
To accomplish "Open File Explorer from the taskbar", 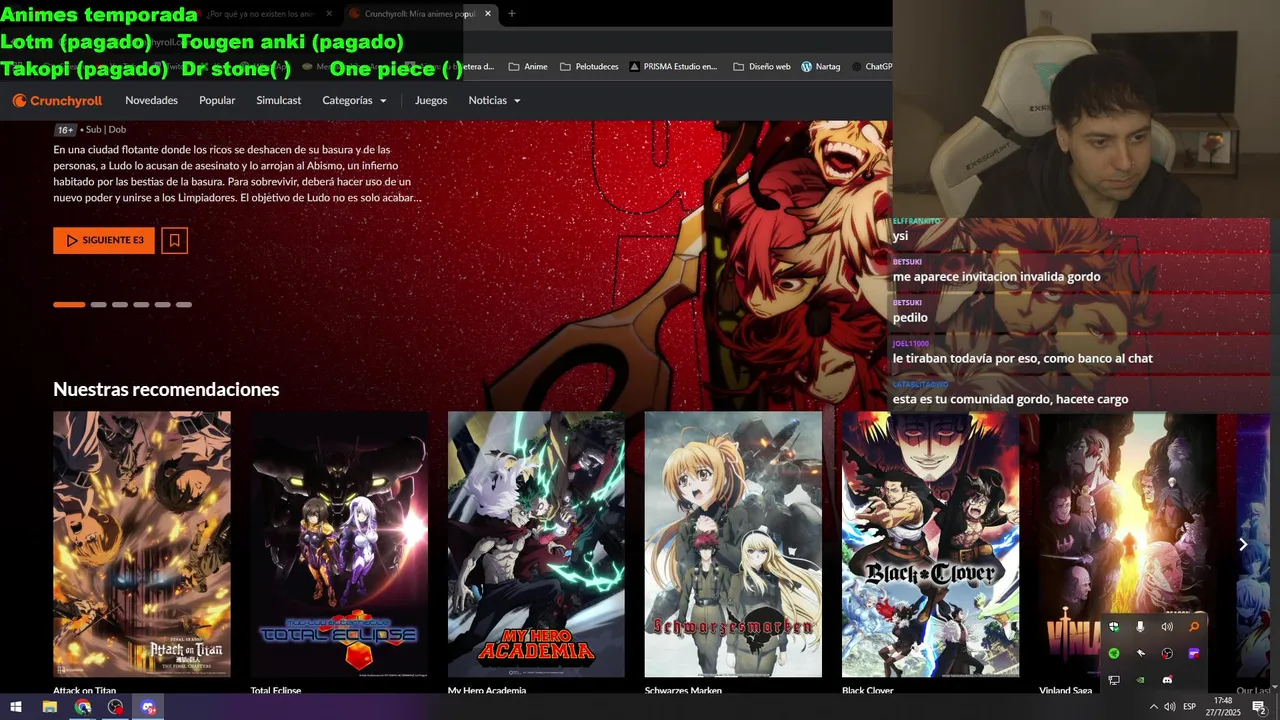I will (x=49, y=707).
